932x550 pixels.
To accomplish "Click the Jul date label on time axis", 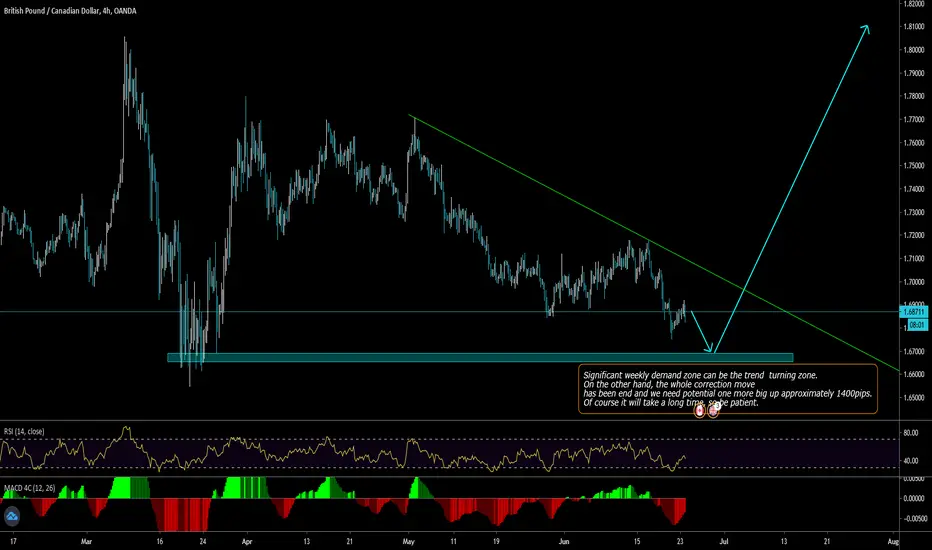I will [724, 542].
